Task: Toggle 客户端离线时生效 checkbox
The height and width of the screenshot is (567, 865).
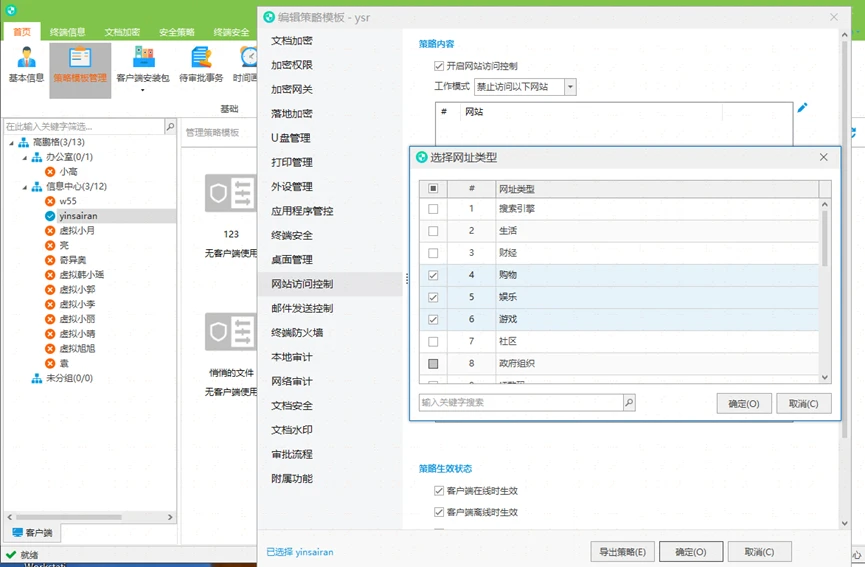Action: 439,512
